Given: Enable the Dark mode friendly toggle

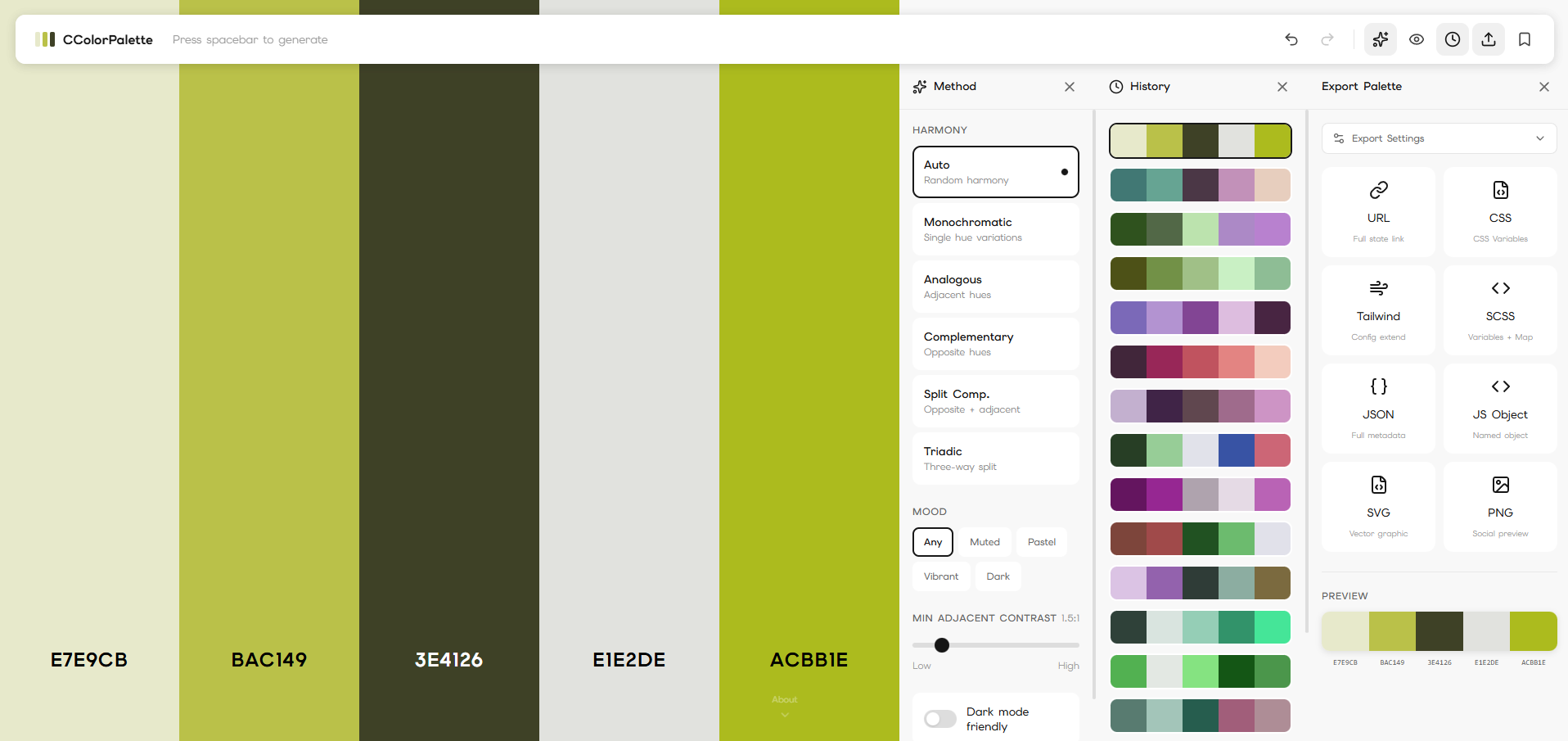Looking at the screenshot, I should pyautogui.click(x=939, y=719).
